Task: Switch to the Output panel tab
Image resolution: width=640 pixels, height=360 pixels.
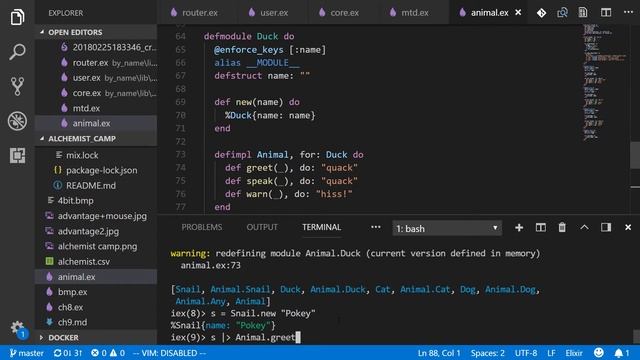Action: [262, 227]
